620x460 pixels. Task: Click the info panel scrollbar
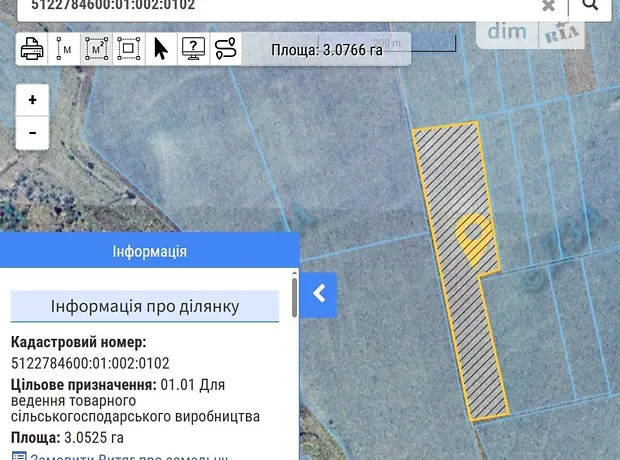[294, 300]
